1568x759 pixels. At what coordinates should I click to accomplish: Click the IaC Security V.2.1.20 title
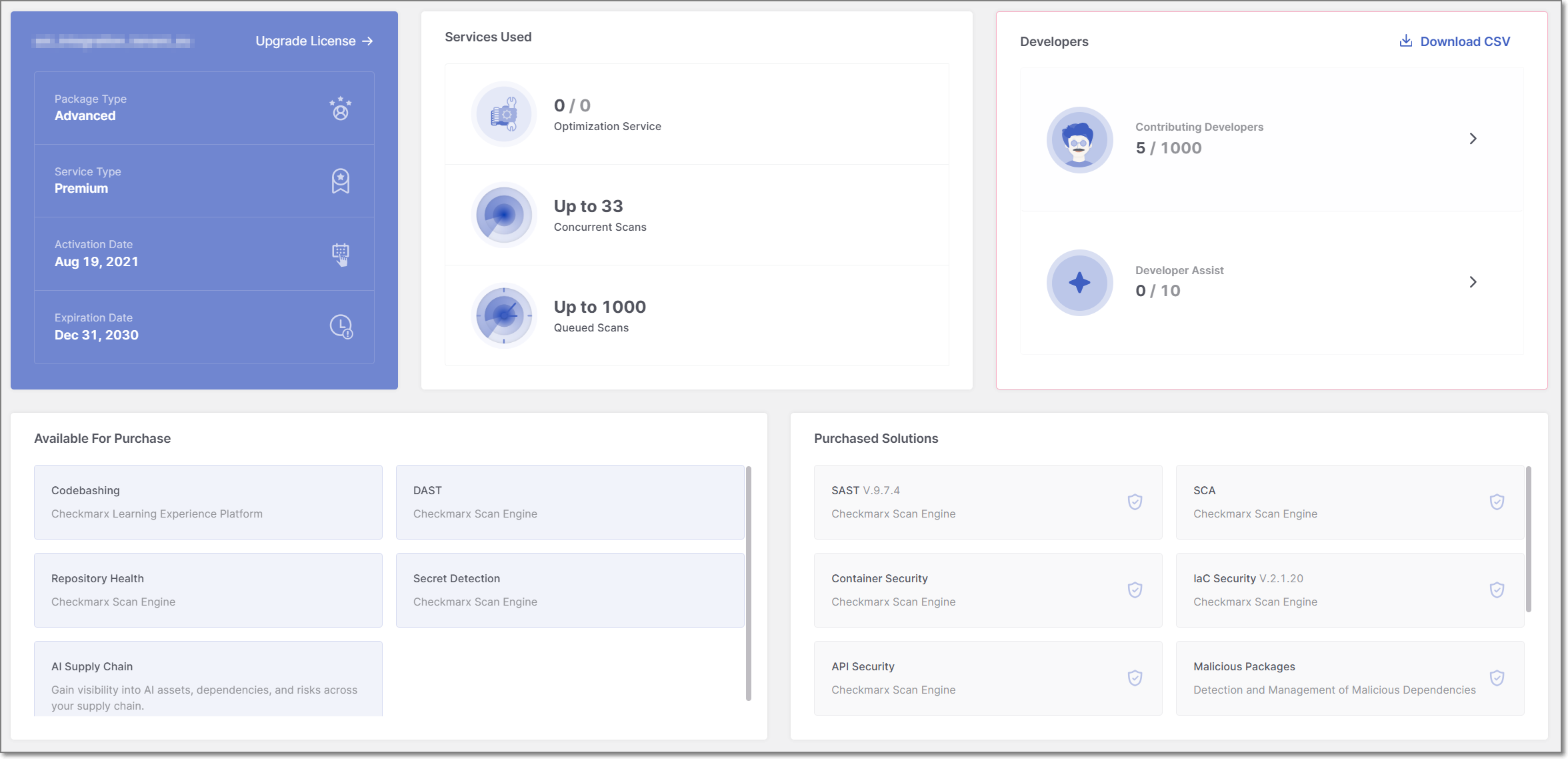1248,578
